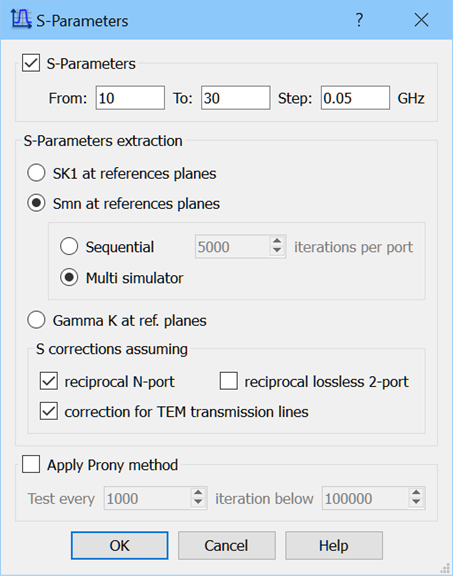Select SK1 at references planes option
The image size is (453, 576).
36,173
